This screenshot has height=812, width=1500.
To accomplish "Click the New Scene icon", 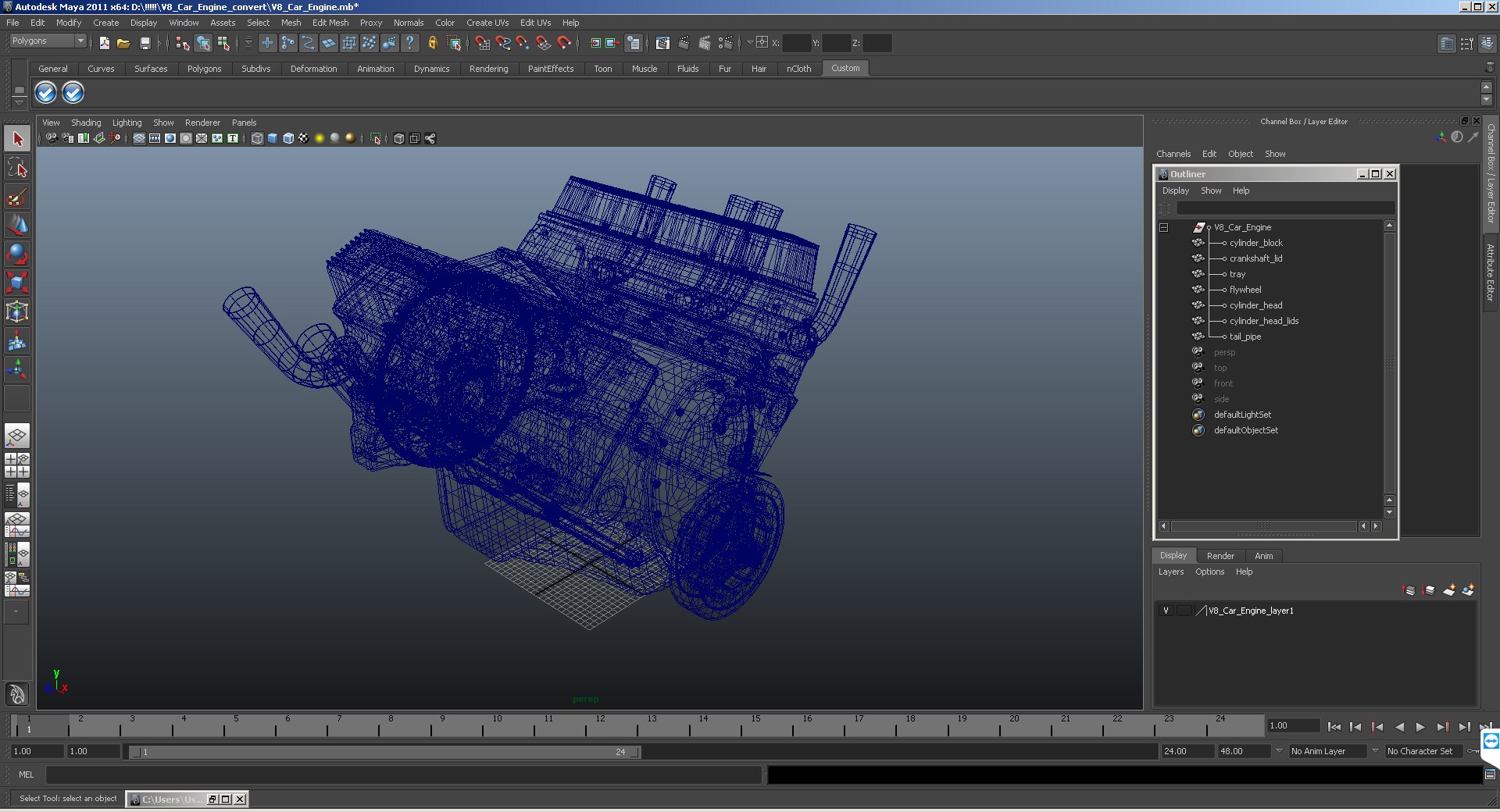I will (104, 43).
